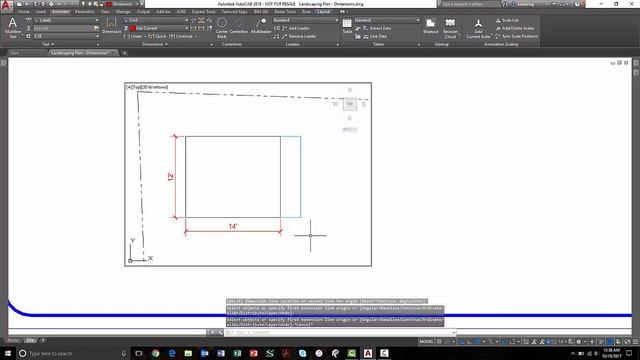
Task: Click the Centerline tool
Action: coord(238,26)
